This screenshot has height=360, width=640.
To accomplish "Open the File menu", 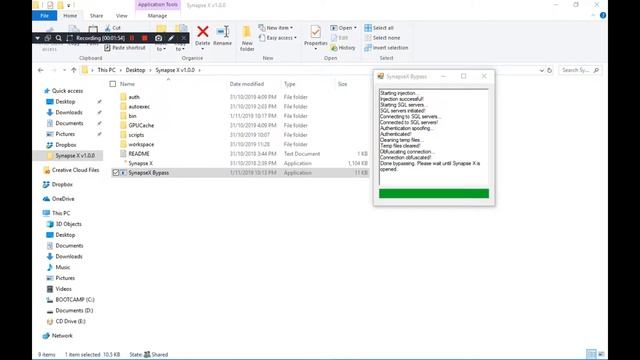I will point(44,16).
